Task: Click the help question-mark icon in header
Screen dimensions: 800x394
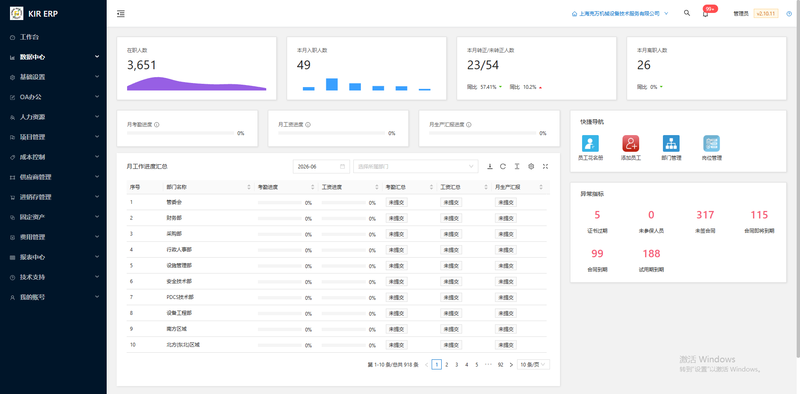Action: (x=789, y=14)
